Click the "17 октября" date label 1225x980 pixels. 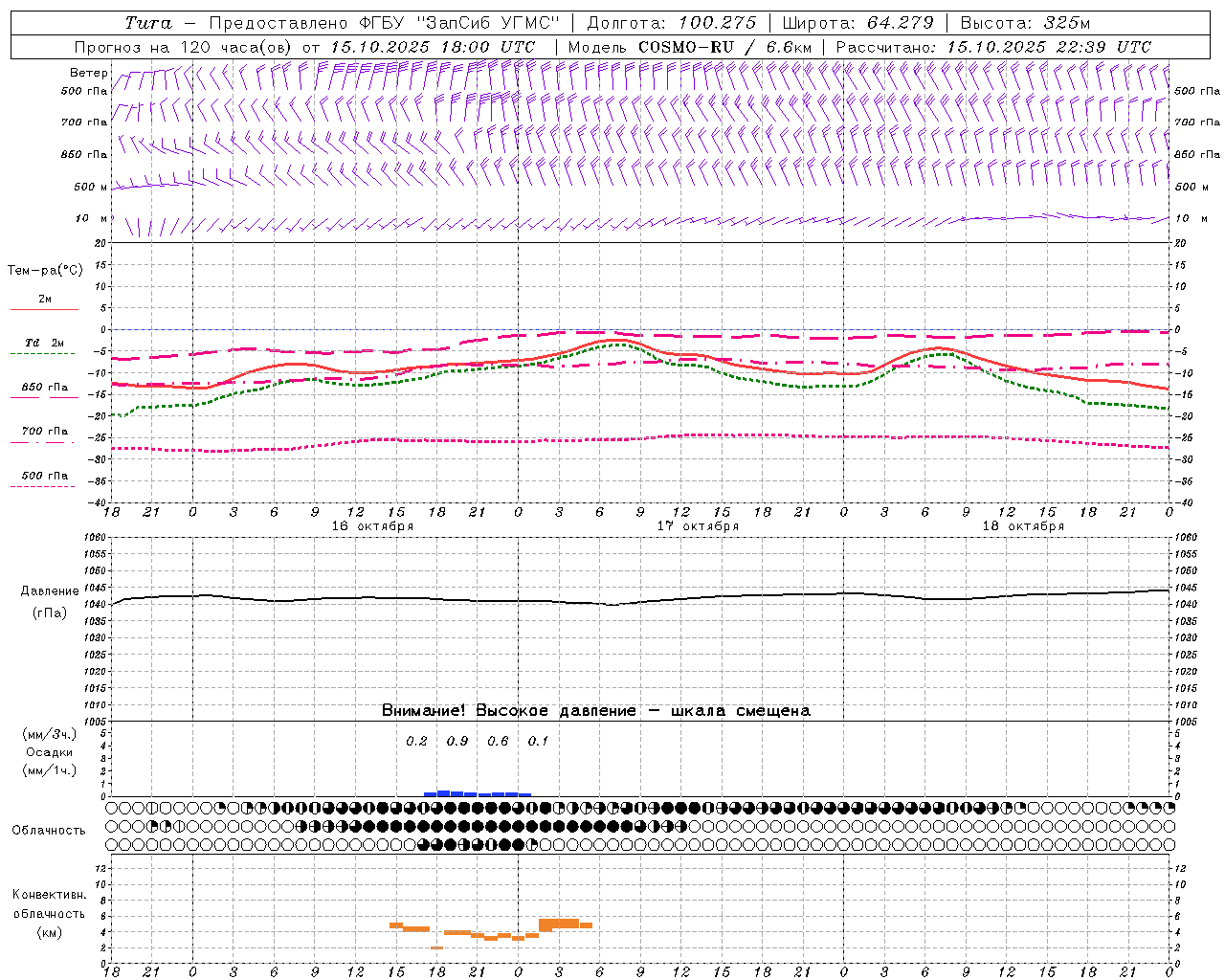point(698,526)
